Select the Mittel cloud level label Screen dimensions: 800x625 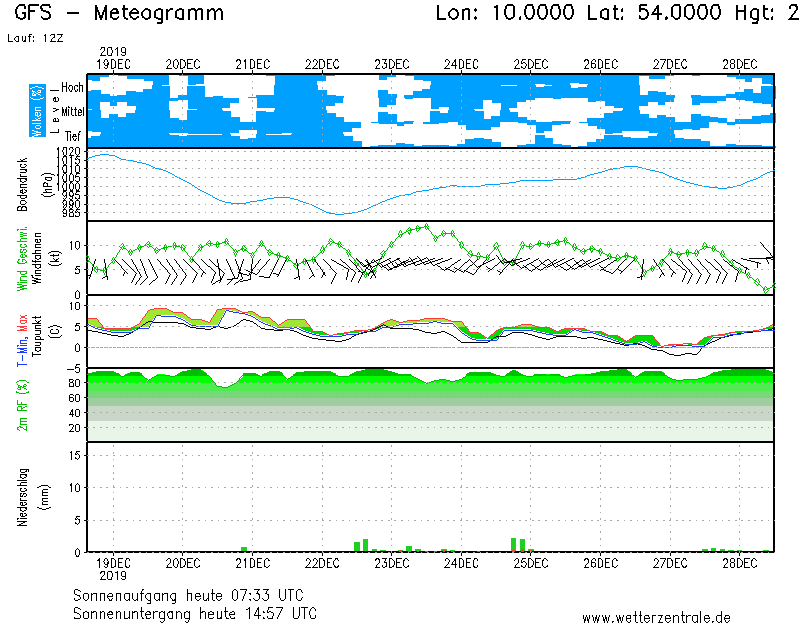[x=72, y=113]
